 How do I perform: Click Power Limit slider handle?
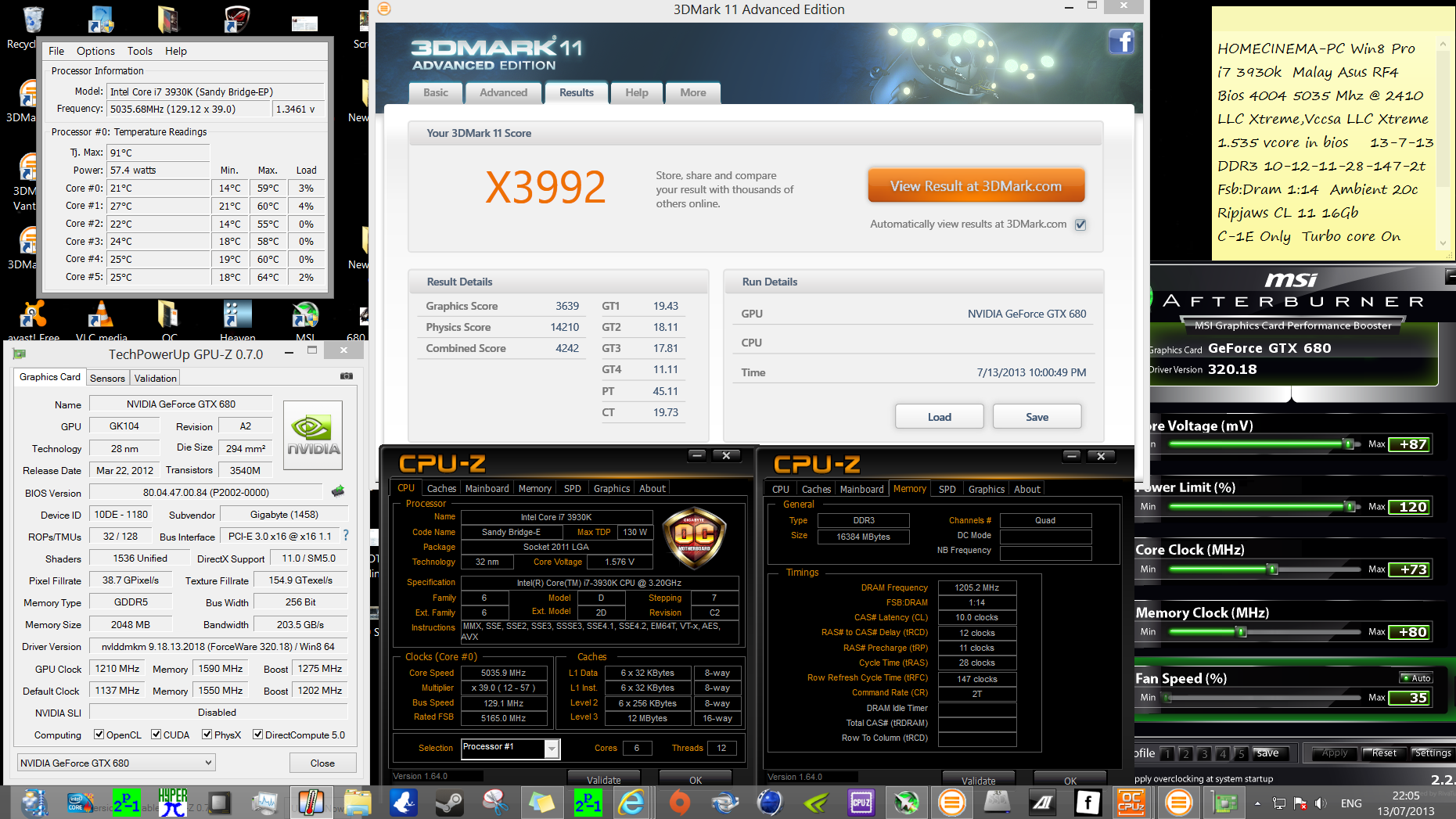click(x=1350, y=506)
